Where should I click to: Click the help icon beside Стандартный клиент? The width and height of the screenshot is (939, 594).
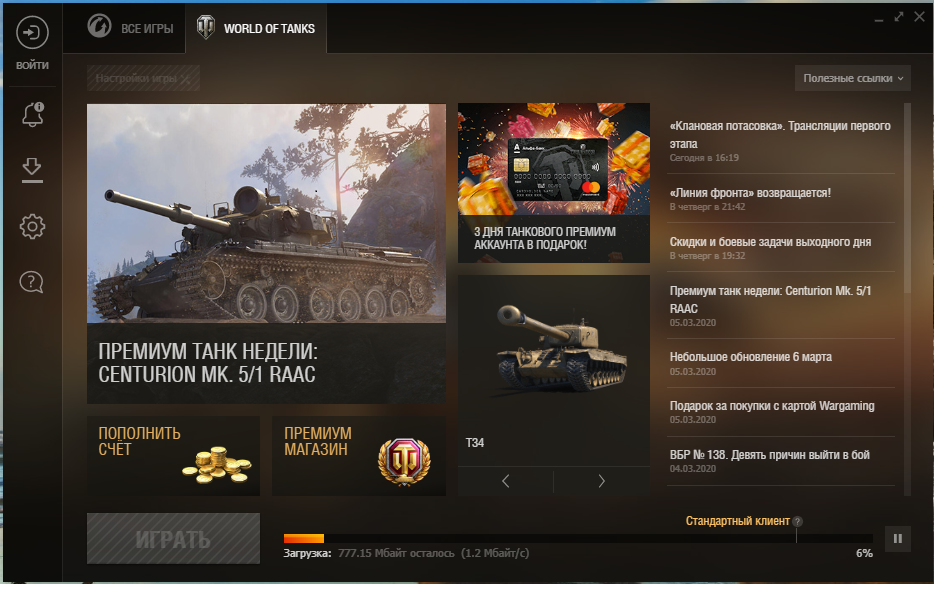click(x=797, y=522)
